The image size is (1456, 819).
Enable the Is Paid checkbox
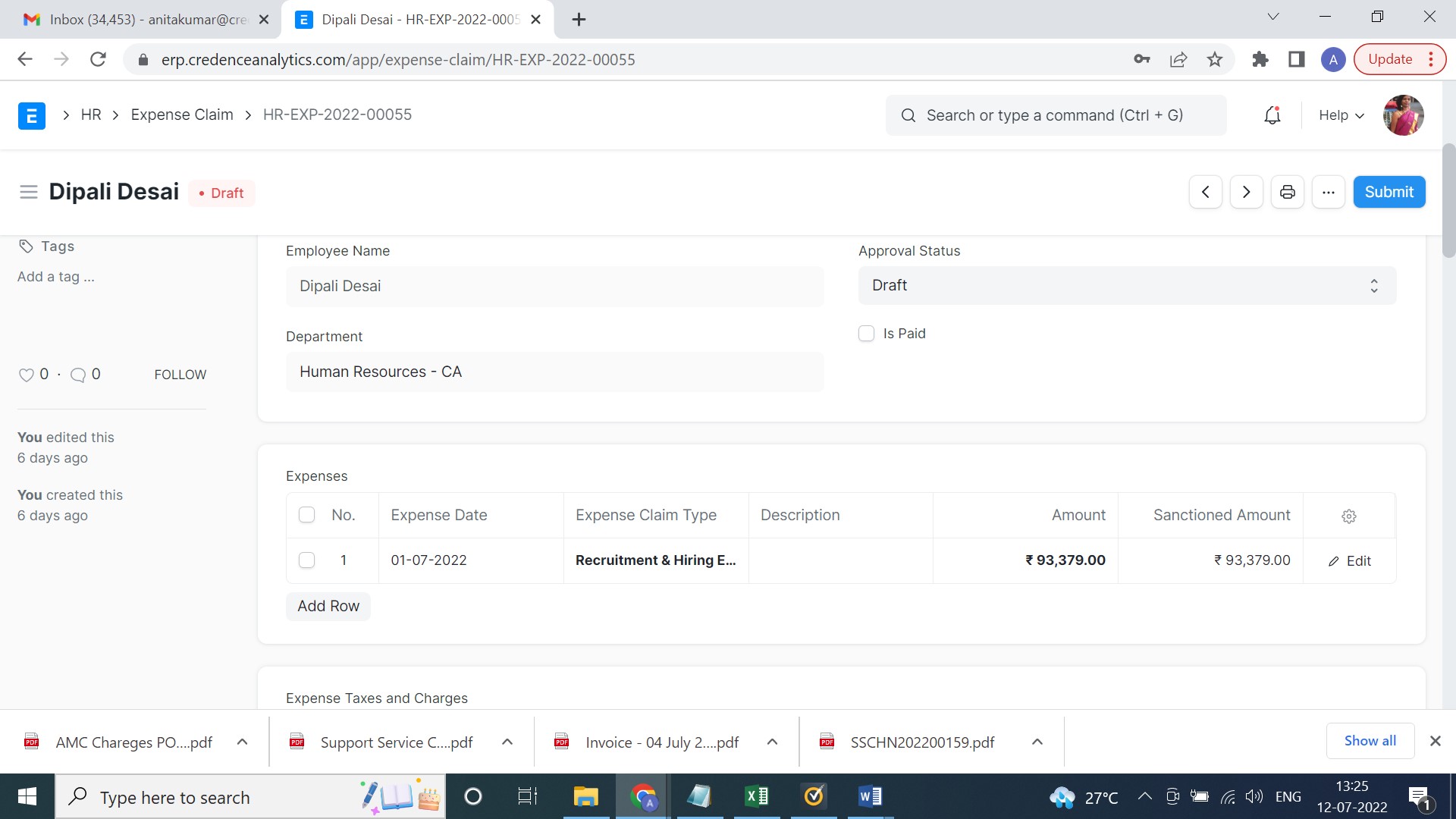(x=866, y=334)
